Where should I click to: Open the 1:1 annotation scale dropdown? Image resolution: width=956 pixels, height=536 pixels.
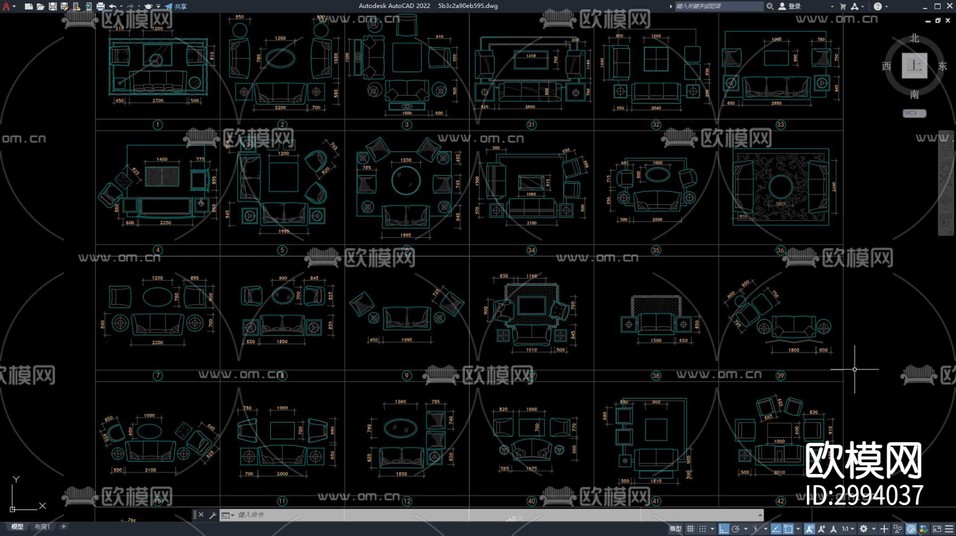click(x=848, y=529)
